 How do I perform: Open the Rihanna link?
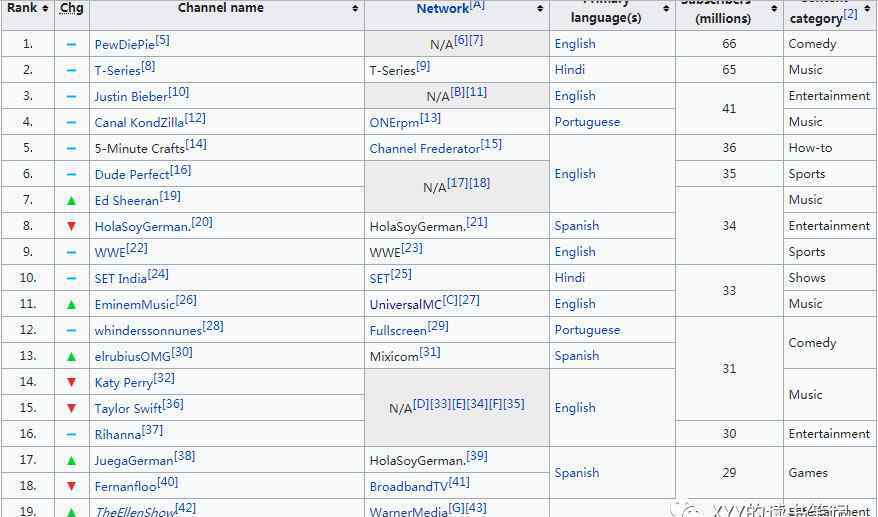tap(118, 435)
